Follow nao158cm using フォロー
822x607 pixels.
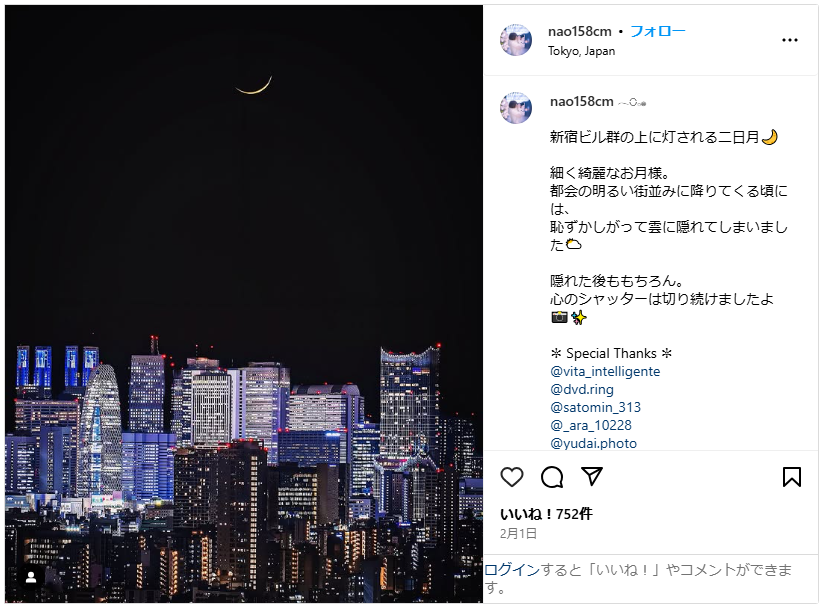pos(657,31)
